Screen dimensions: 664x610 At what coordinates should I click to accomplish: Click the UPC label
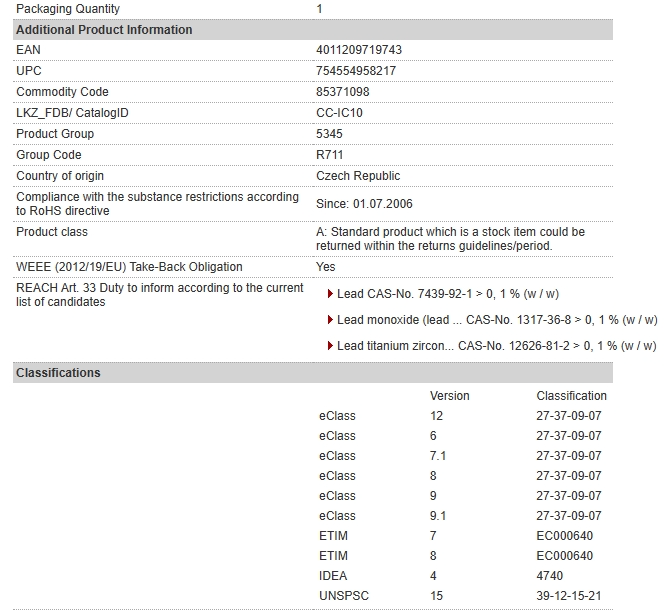29,71
